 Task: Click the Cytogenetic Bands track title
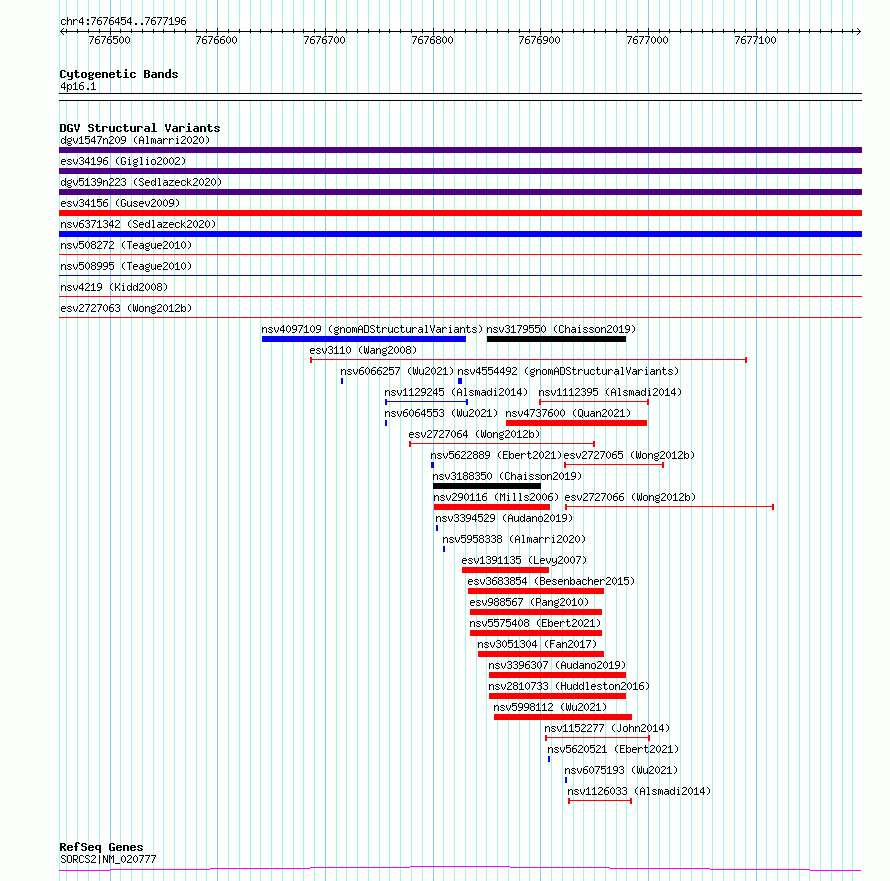(119, 74)
